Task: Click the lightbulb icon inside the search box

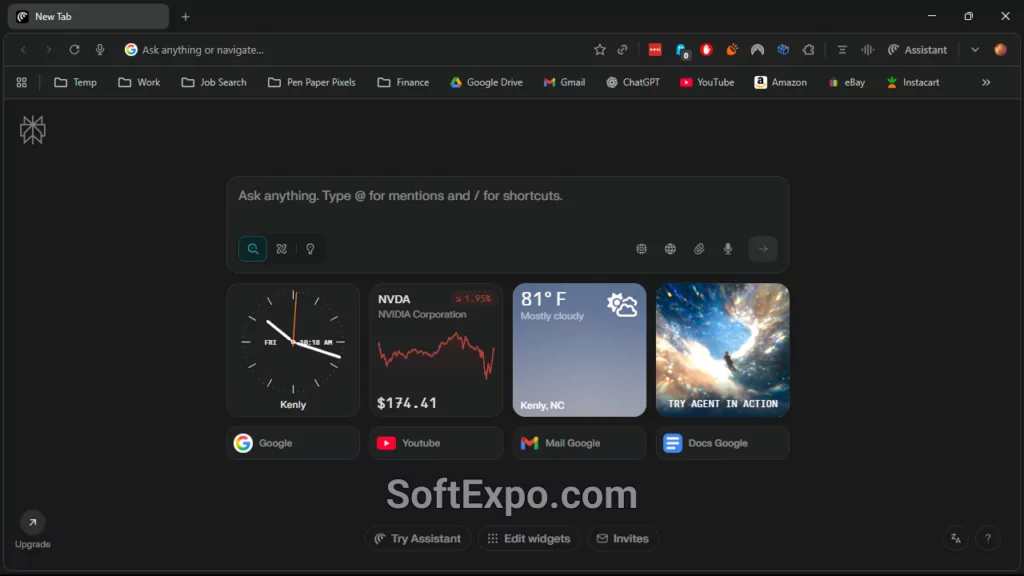Action: click(311, 249)
